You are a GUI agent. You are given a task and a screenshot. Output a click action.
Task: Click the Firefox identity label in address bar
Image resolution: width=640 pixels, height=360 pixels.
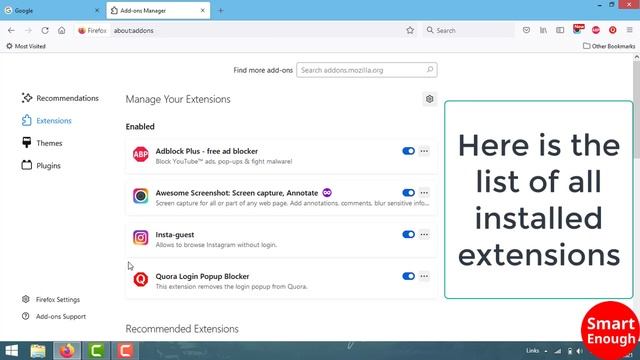[92, 30]
